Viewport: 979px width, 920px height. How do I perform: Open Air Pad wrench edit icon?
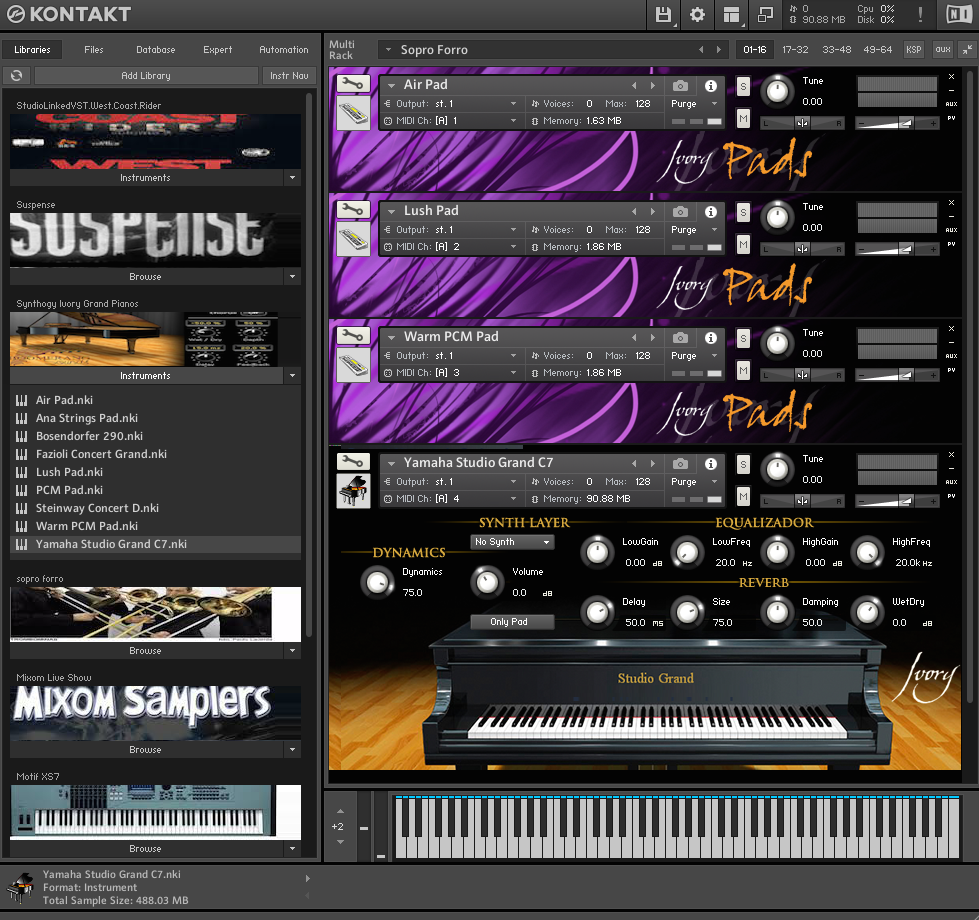(x=353, y=84)
